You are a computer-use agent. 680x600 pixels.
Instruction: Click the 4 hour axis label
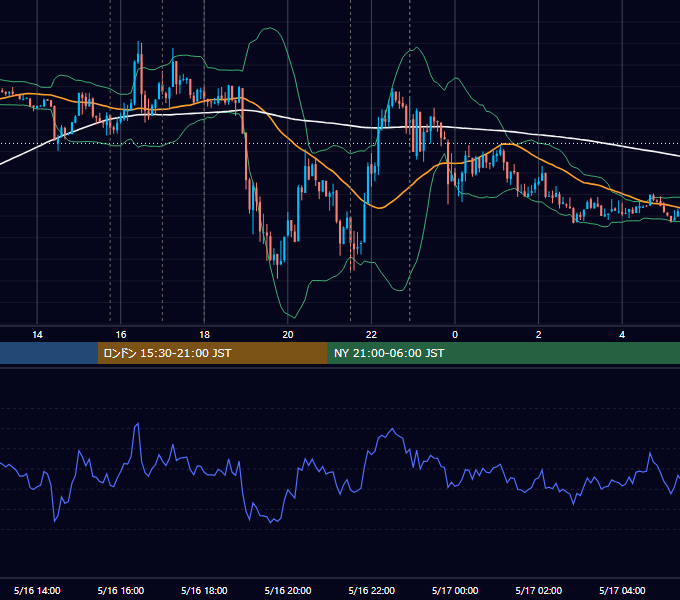pos(622,335)
